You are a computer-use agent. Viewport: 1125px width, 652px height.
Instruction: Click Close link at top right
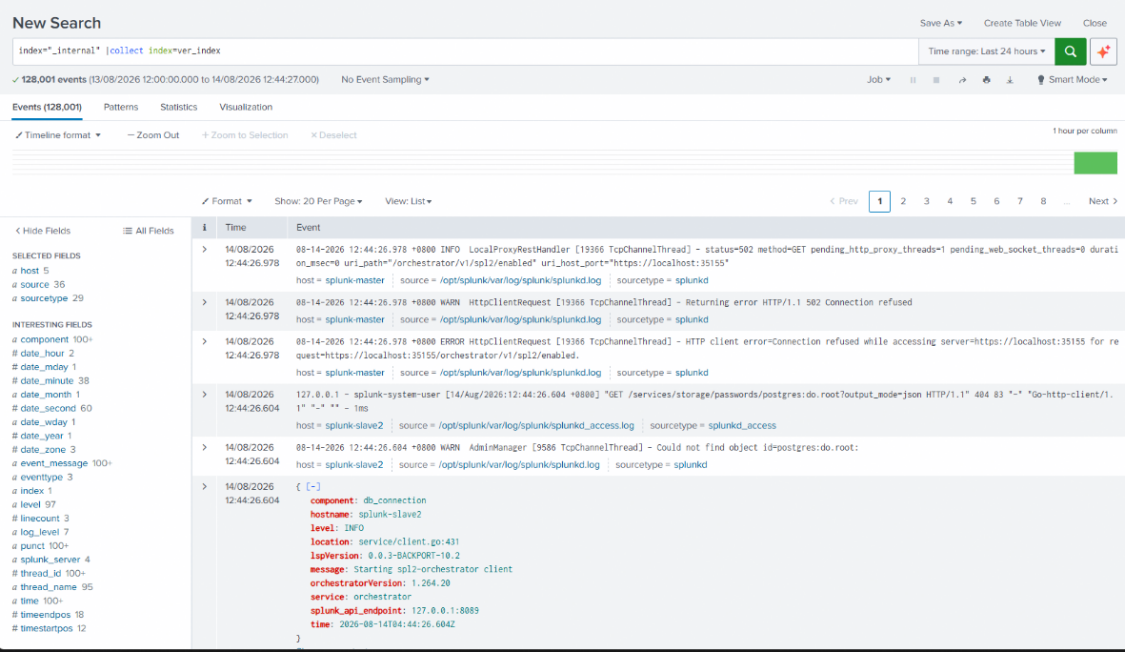click(x=1095, y=23)
